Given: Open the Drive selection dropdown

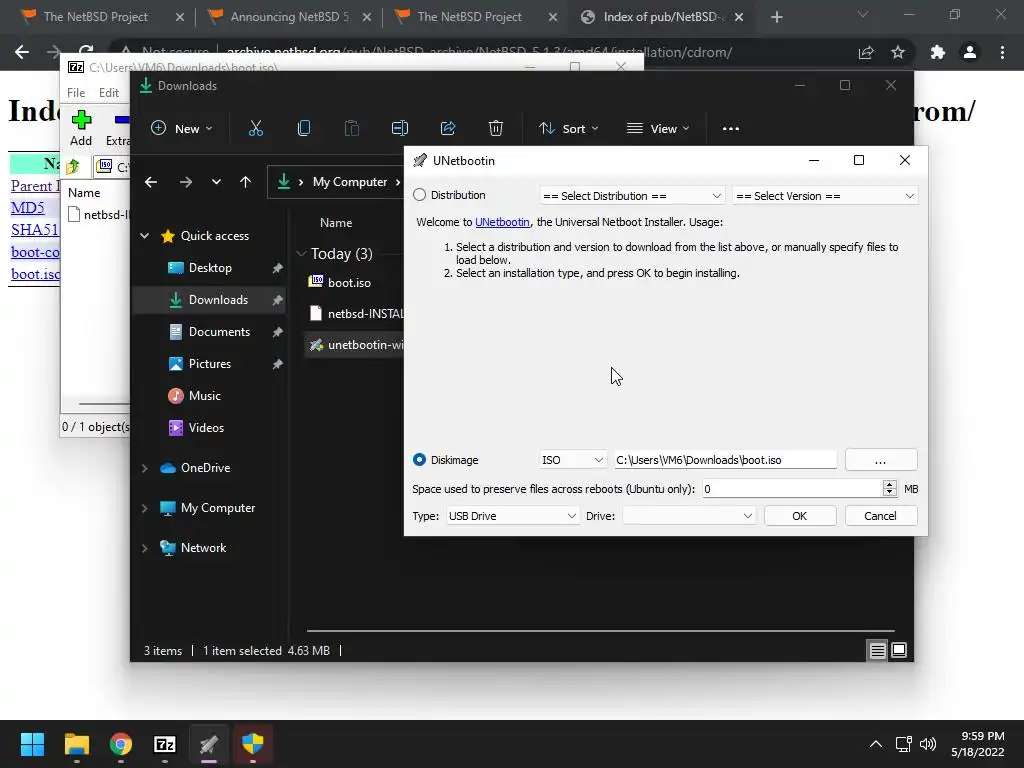Looking at the screenshot, I should coord(689,516).
